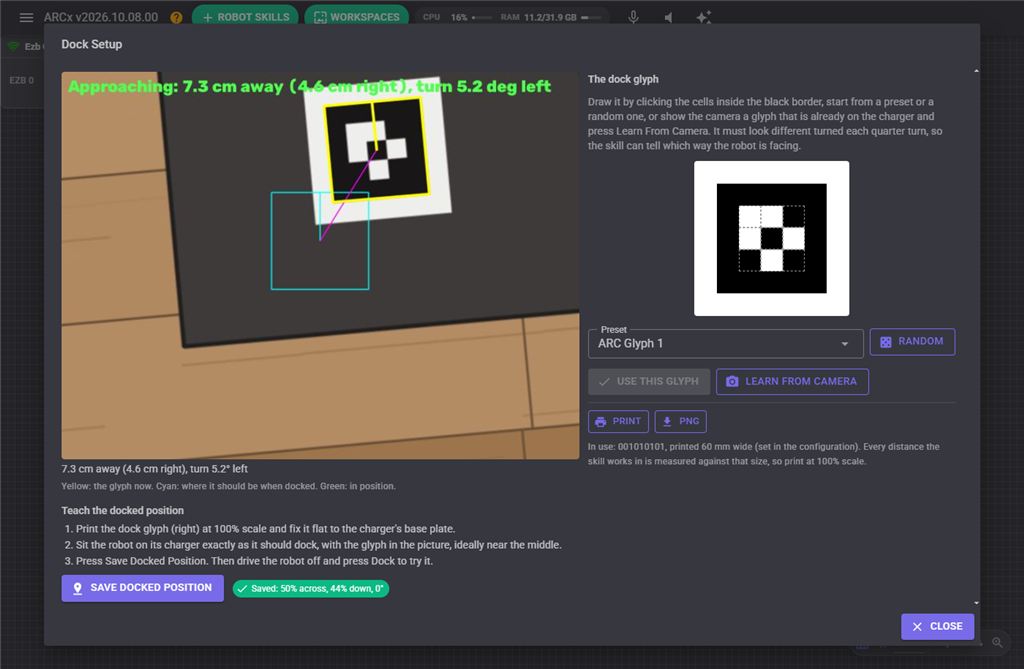
Task: Click the green "Approaching: 7.3 cm away" overlay text
Action: point(310,87)
